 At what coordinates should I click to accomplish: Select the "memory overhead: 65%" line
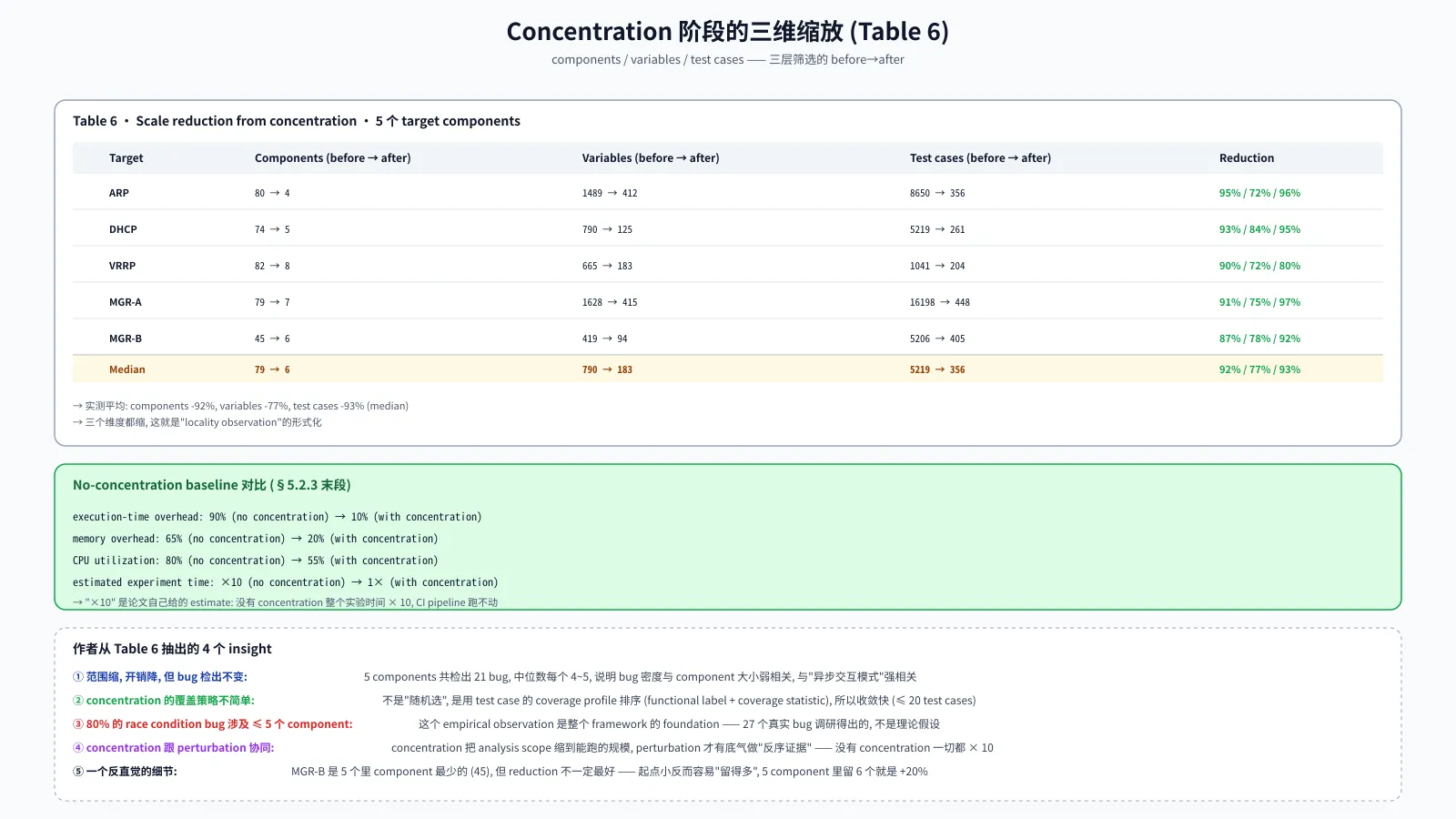click(x=256, y=539)
